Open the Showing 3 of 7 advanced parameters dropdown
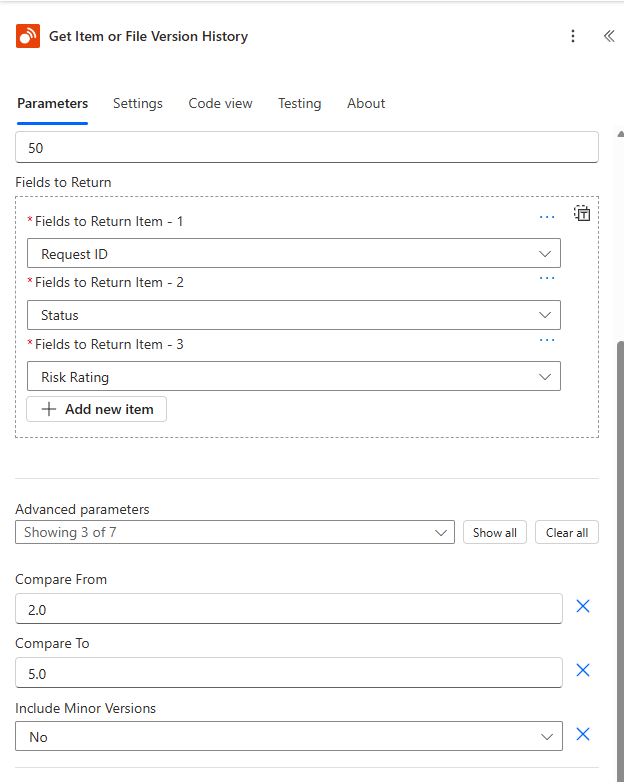 pyautogui.click(x=235, y=532)
